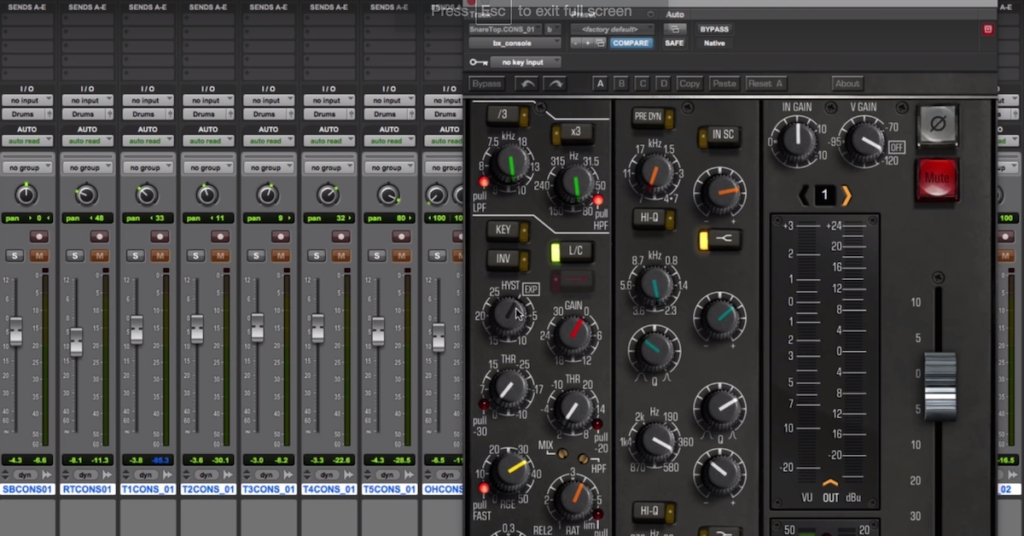Open RTCONS01 'Drums' output selector

(88, 114)
